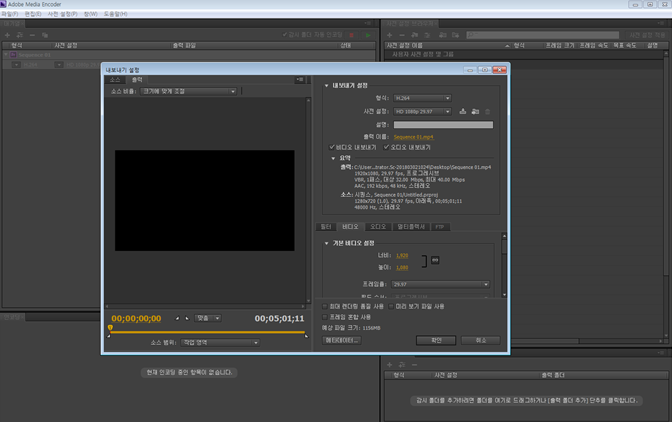Collapse 기본 비디오 설정 section triangle
The width and height of the screenshot is (672, 422).
(x=327, y=243)
